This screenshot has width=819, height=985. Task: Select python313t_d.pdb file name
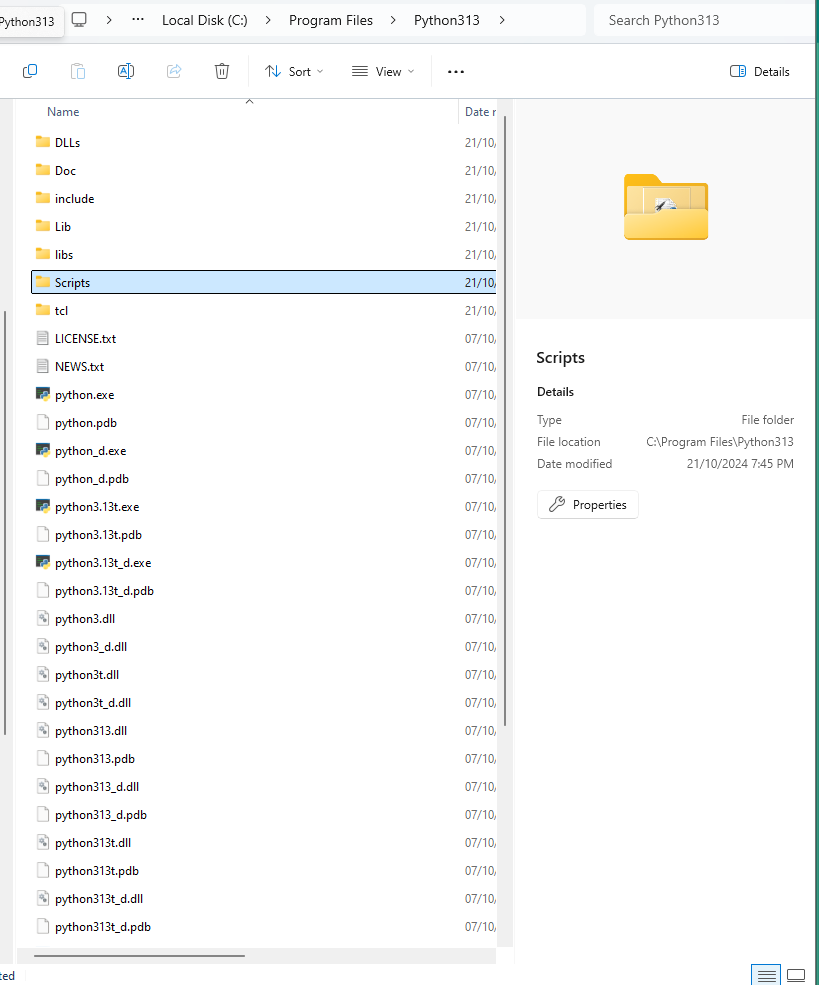(x=103, y=927)
